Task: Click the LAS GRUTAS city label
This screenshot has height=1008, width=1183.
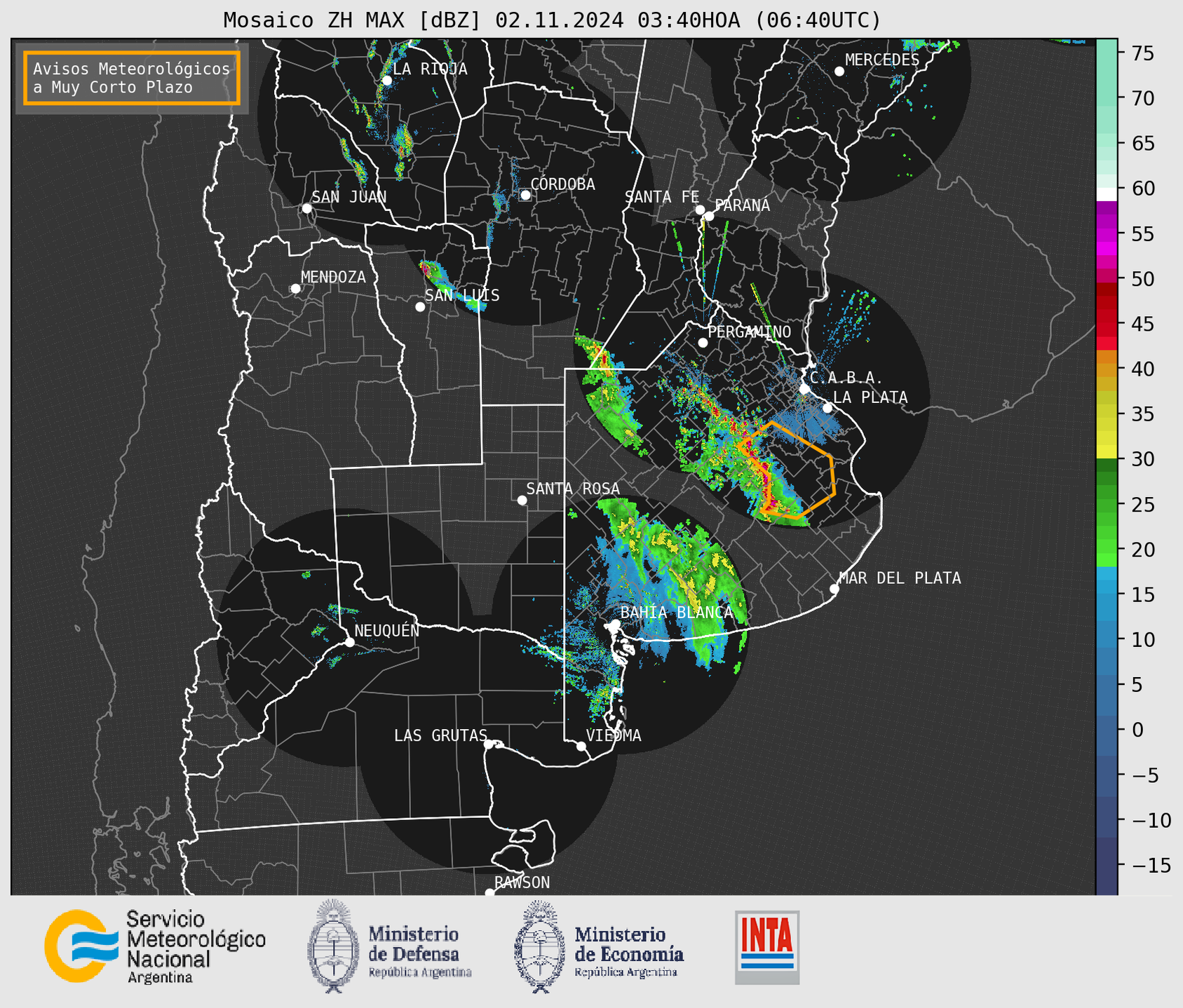Action: pyautogui.click(x=440, y=735)
